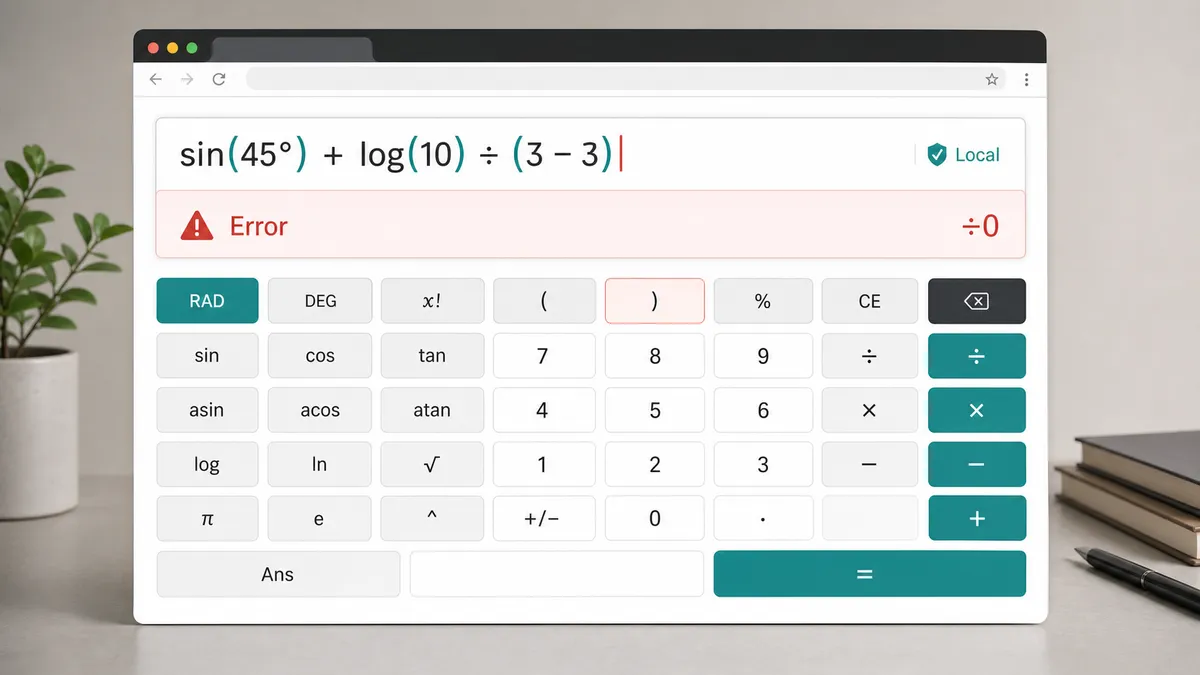Click the red warning triangle icon
The height and width of the screenshot is (675, 1200).
(x=197, y=226)
